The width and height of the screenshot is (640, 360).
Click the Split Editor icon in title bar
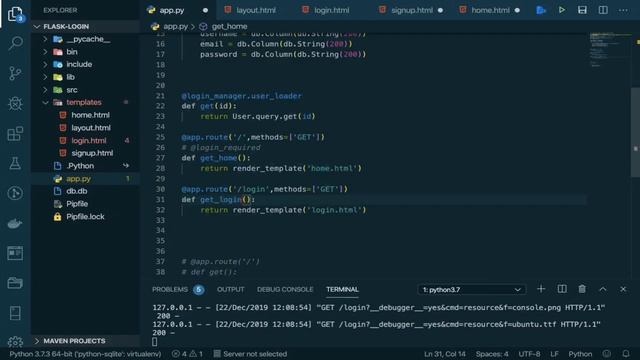[x=603, y=10]
